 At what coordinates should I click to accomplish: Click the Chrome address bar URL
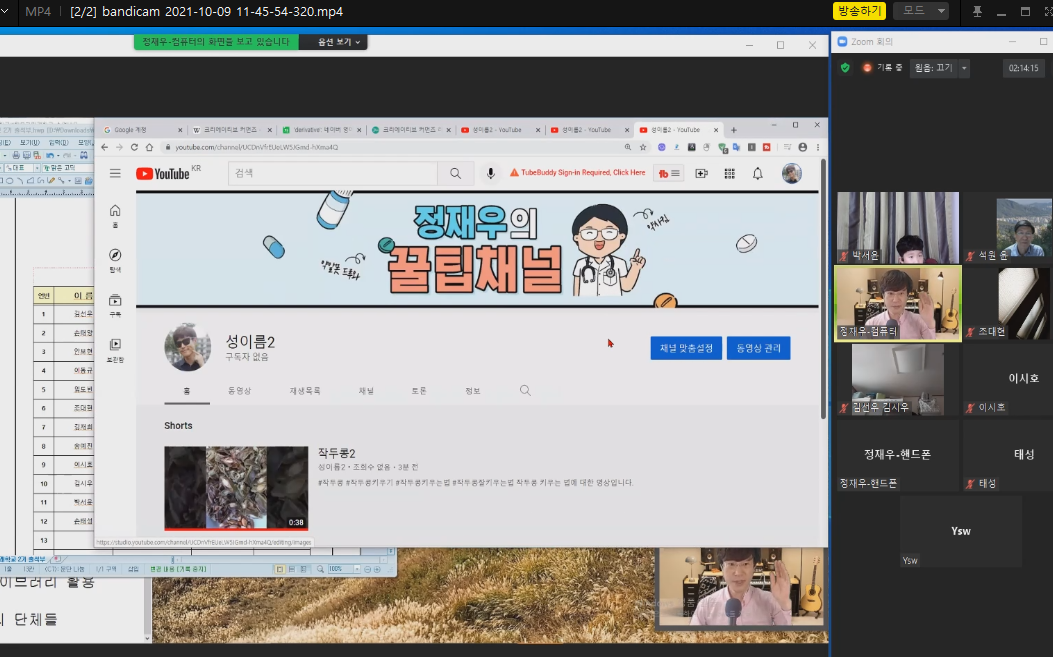point(257,147)
